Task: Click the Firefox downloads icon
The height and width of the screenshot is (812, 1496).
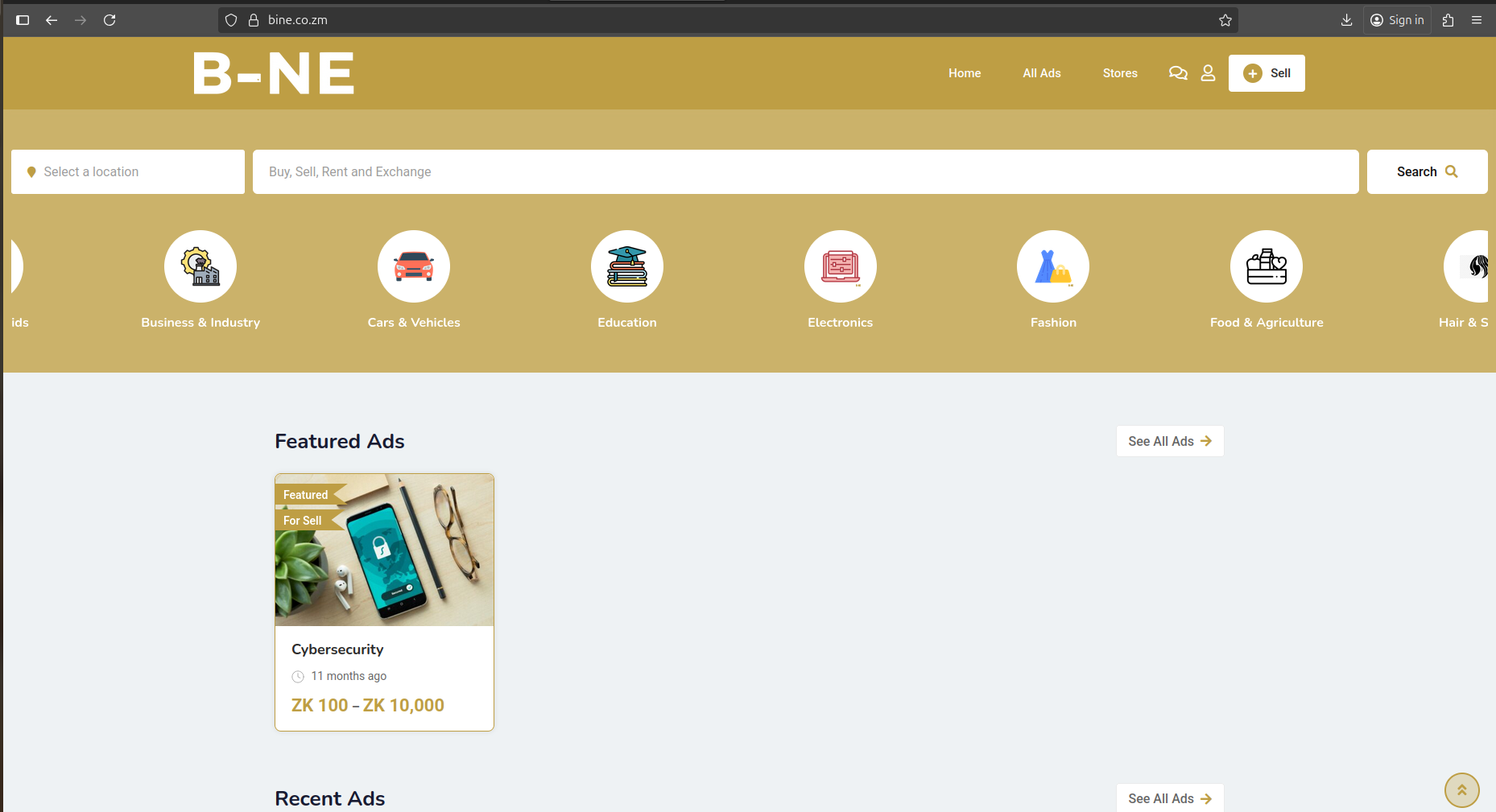Action: tap(1346, 19)
